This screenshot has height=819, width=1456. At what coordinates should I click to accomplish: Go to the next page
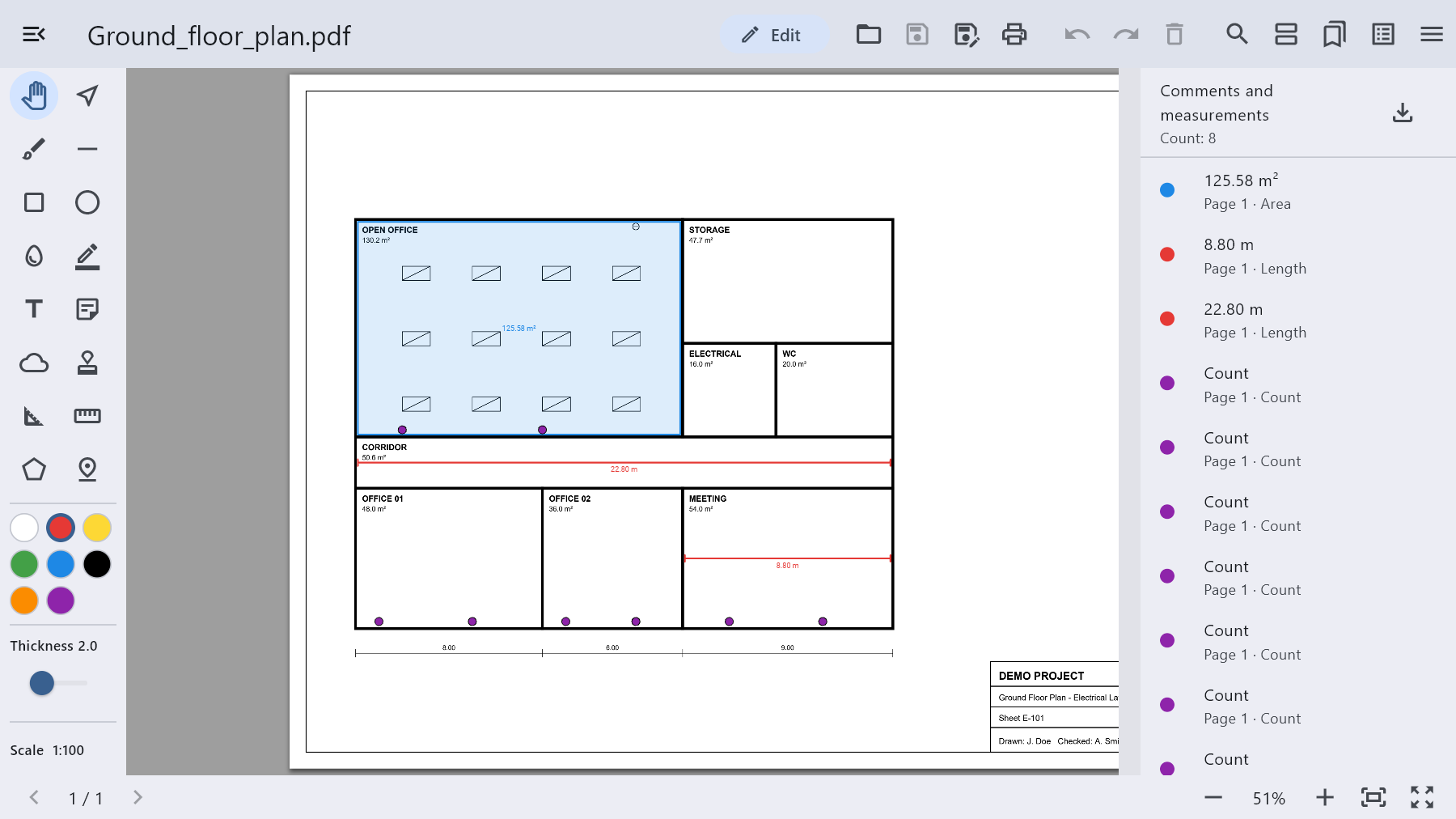point(138,797)
